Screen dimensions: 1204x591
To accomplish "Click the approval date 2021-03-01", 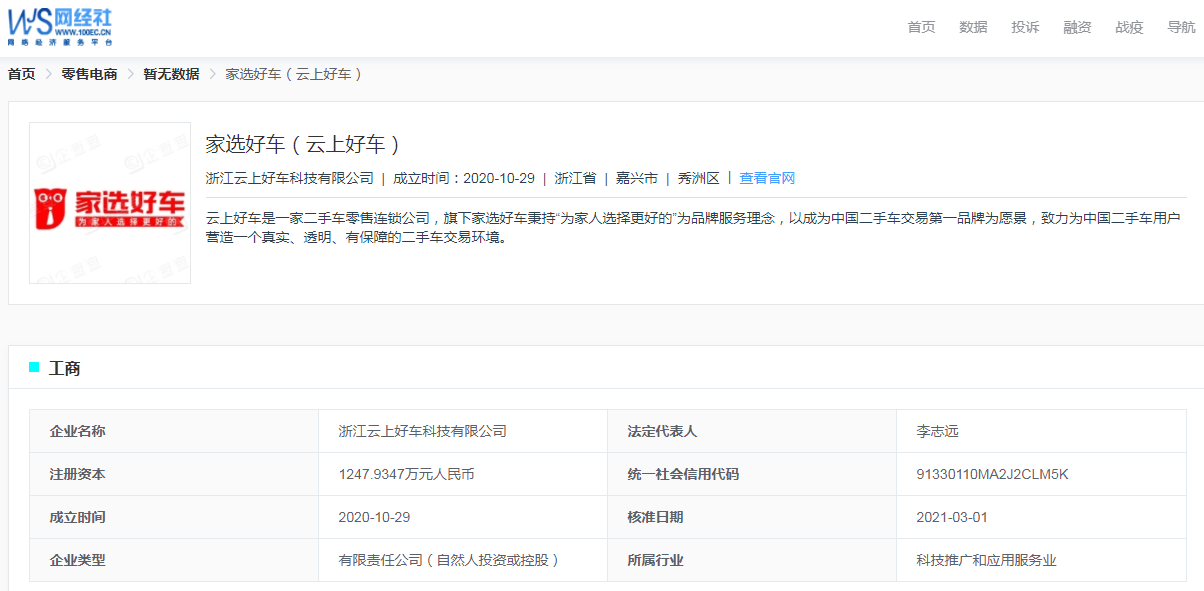I will 952,517.
